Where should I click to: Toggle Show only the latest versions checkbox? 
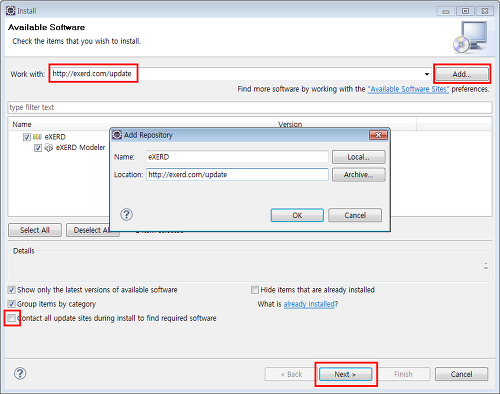[12, 290]
